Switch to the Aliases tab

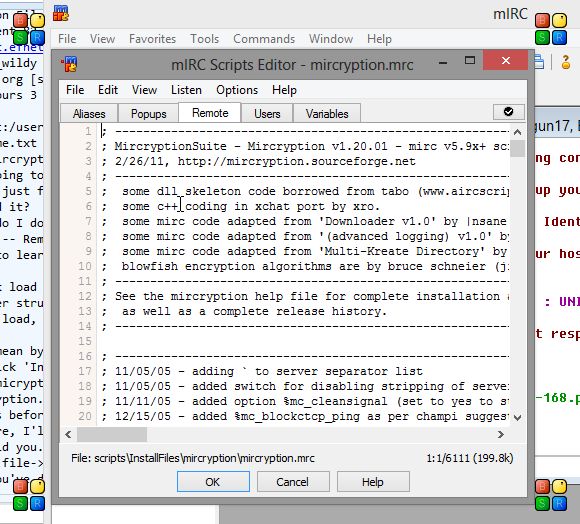click(x=89, y=114)
